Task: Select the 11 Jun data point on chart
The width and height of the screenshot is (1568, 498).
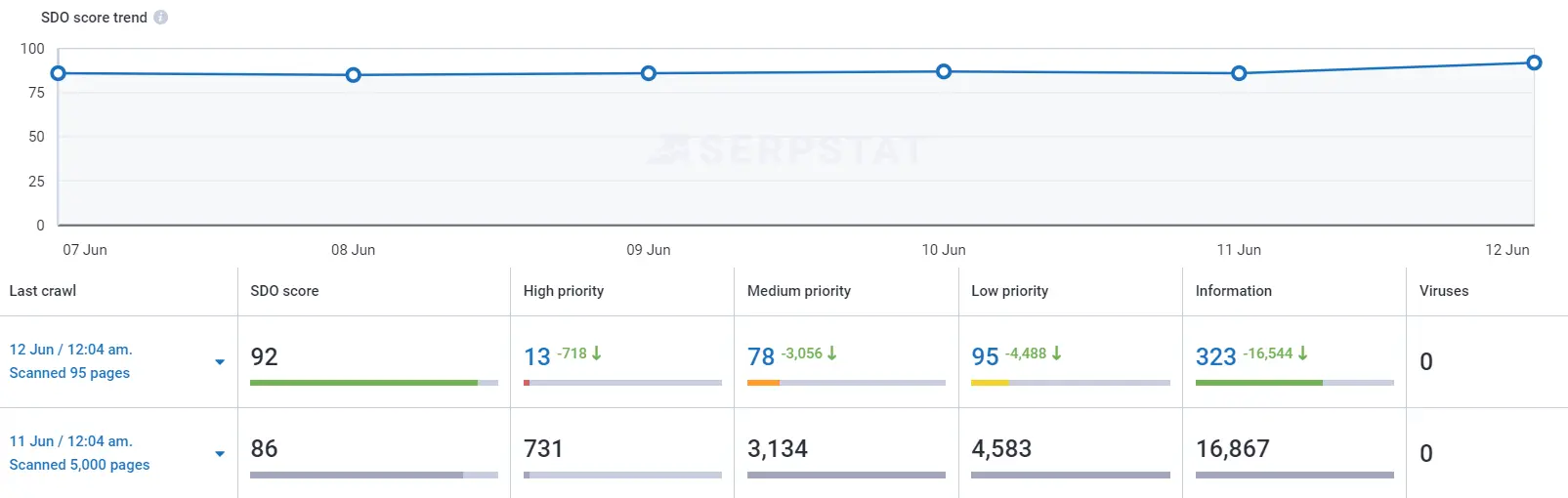Action: pos(1239,73)
